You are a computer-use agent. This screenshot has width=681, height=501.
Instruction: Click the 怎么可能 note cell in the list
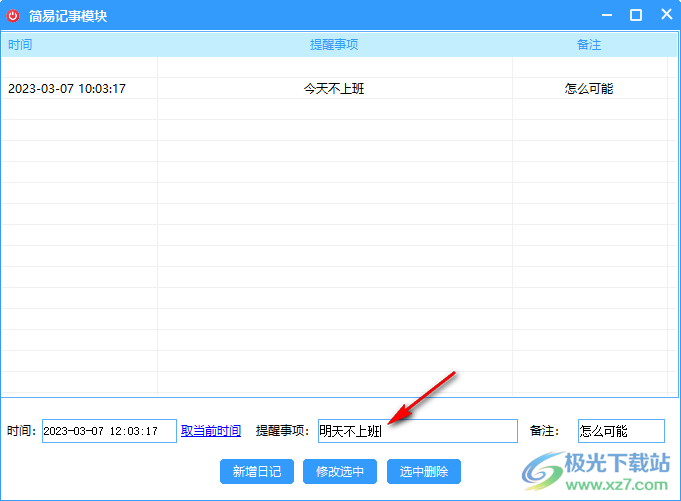click(589, 88)
